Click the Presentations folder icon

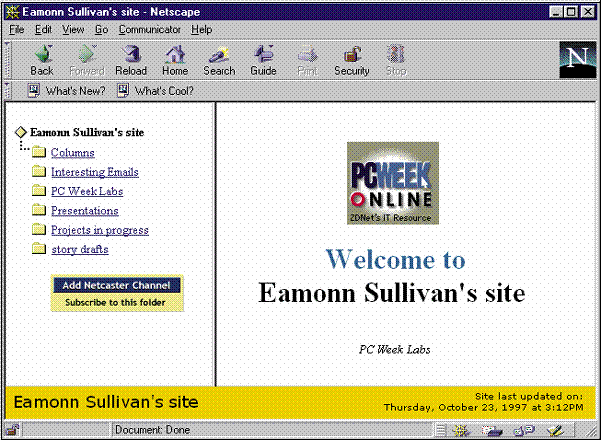[39, 210]
